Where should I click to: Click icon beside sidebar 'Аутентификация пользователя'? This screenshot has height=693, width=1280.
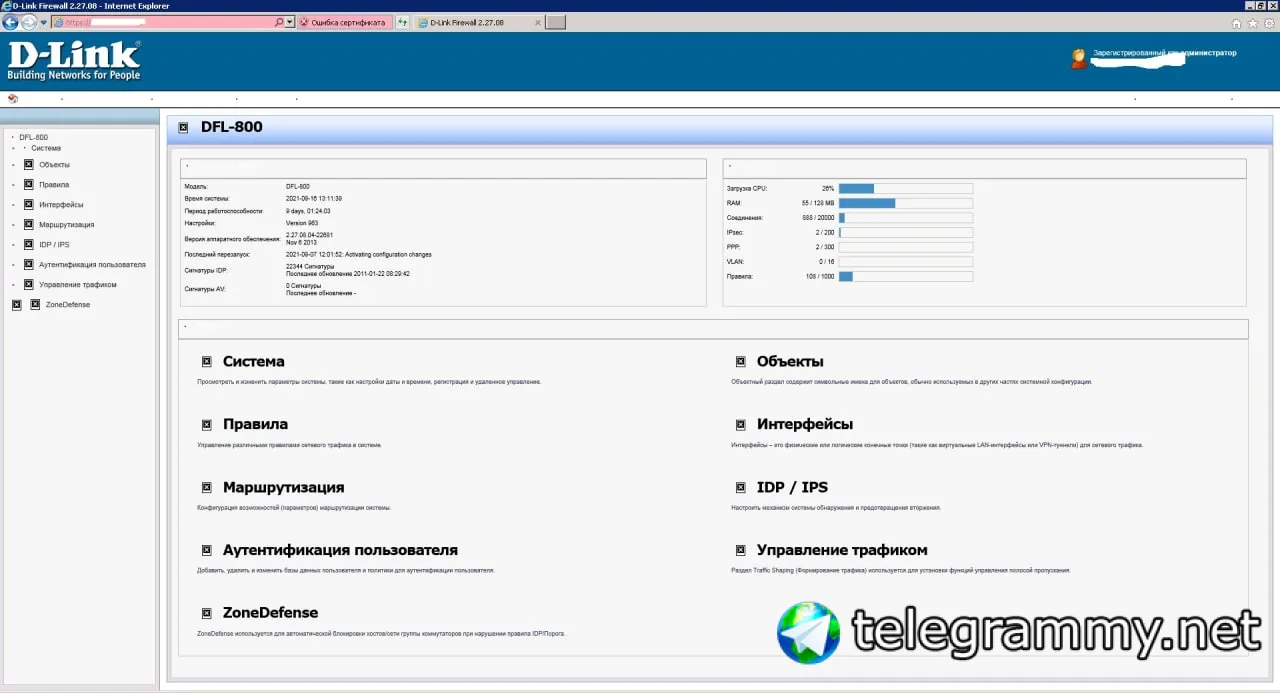coord(29,264)
